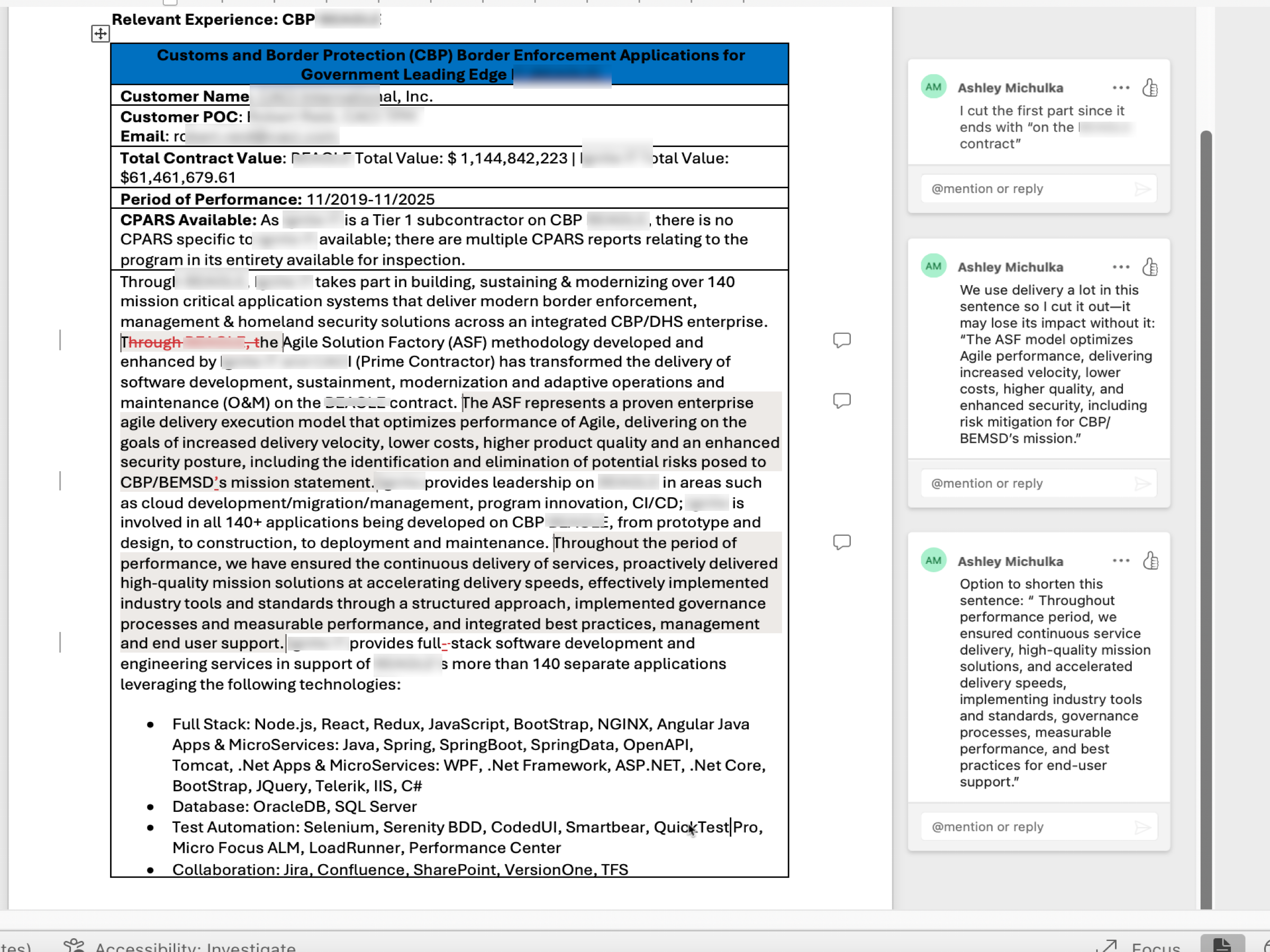Open more options on third comment

[1121, 561]
